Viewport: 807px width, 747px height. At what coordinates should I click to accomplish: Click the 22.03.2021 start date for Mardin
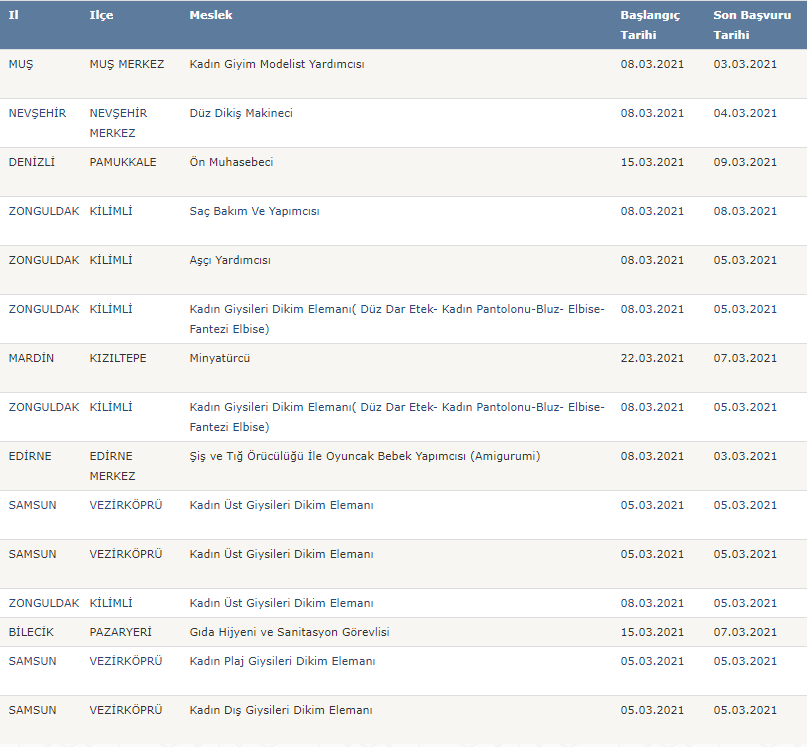pos(652,358)
